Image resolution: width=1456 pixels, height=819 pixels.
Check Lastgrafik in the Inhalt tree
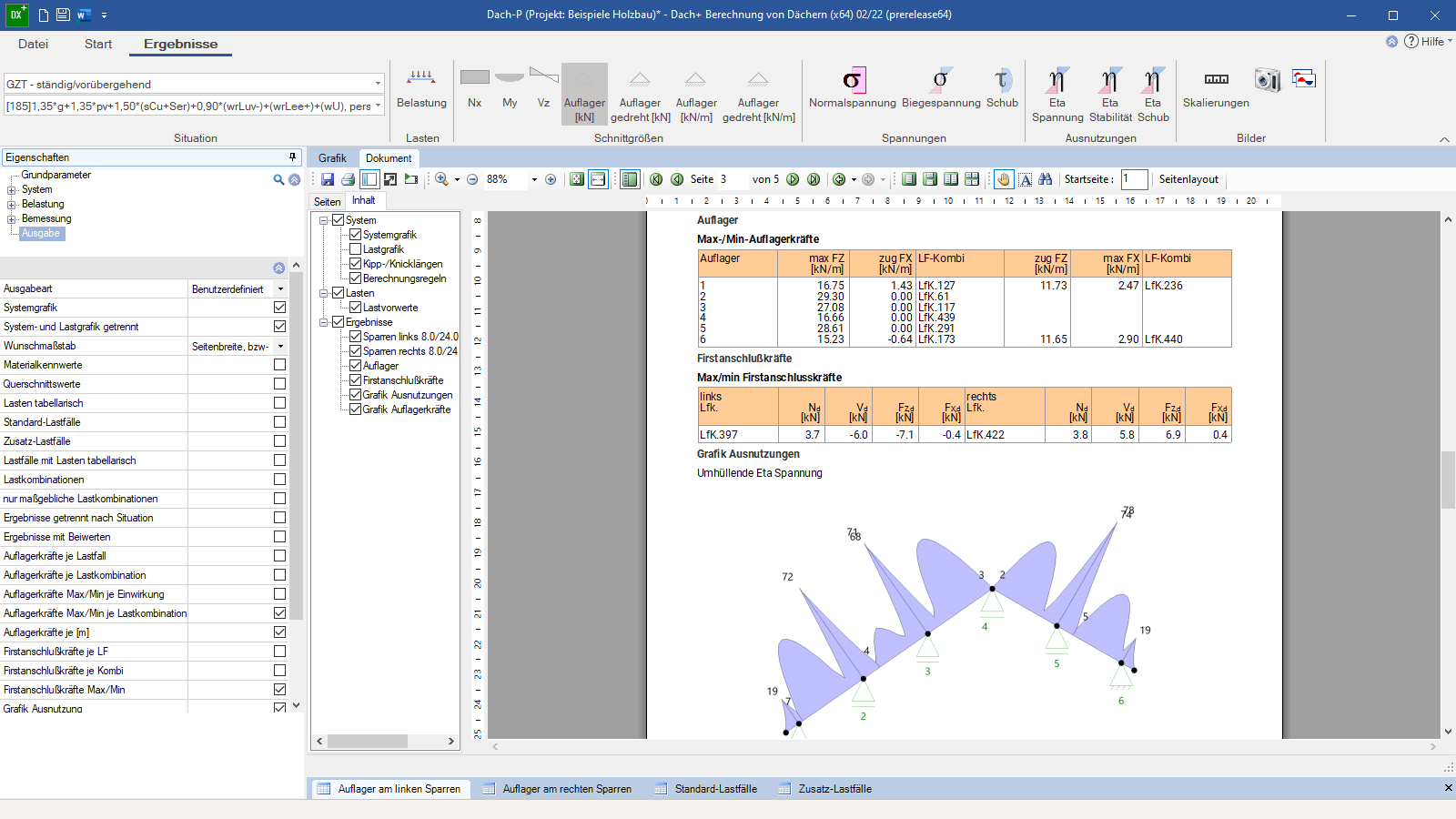[x=356, y=249]
